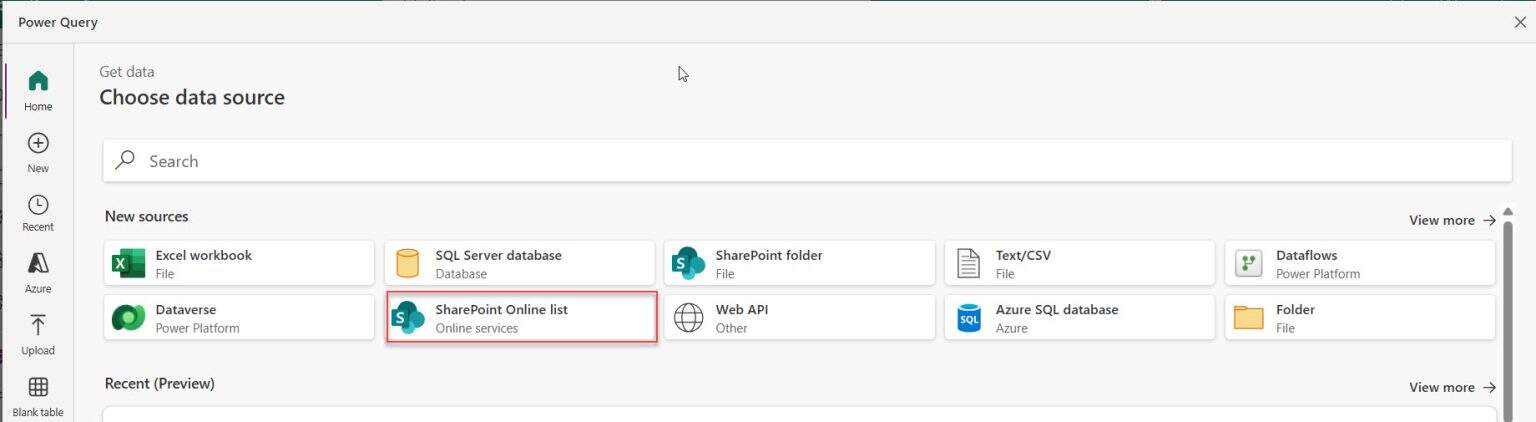Click the SQL Server database cylinder icon

407,263
